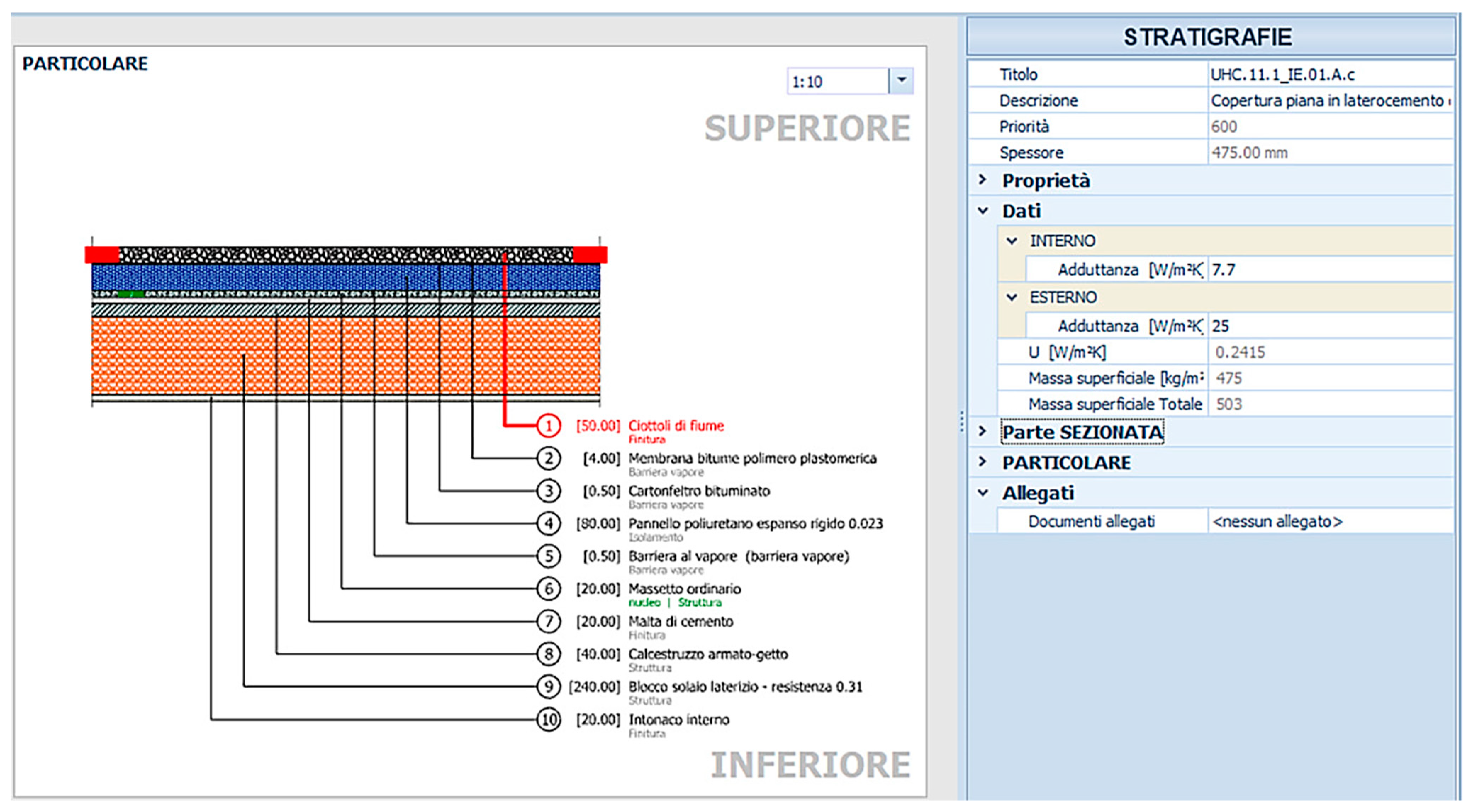Image resolution: width=1472 pixels, height=812 pixels.
Task: Select circled number 4 poliuretano marker
Action: click(x=548, y=523)
